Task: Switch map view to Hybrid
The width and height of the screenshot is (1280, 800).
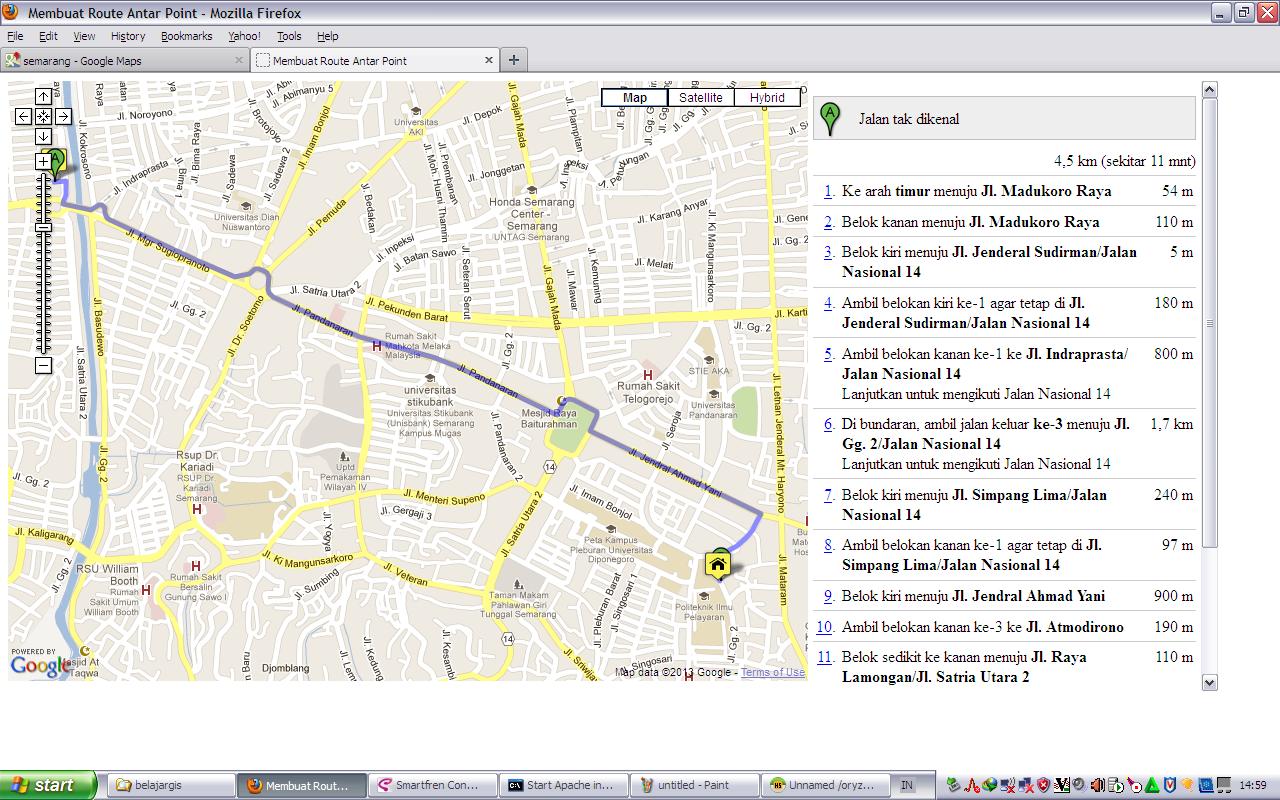Action: (767, 98)
